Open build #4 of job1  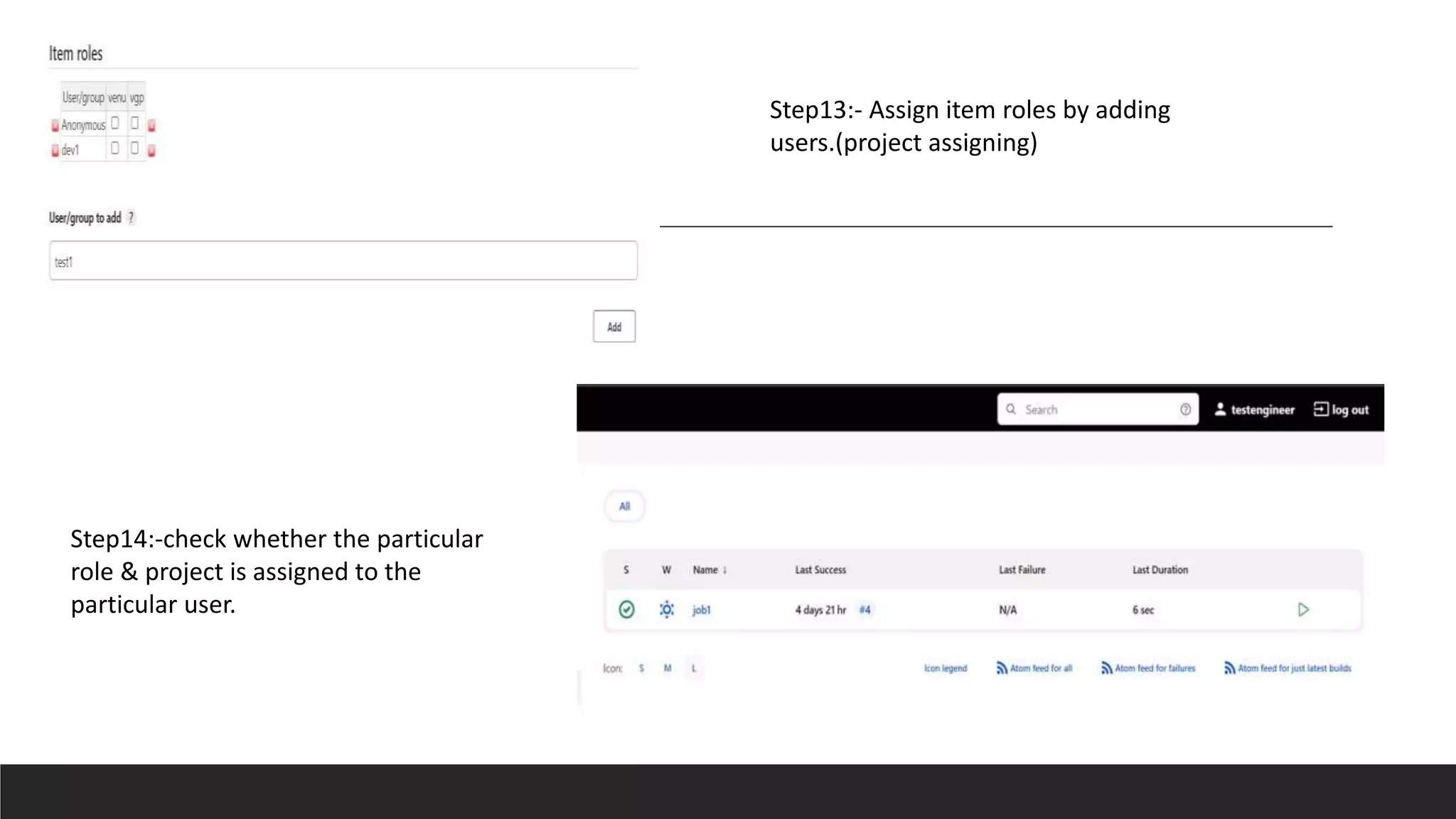864,610
